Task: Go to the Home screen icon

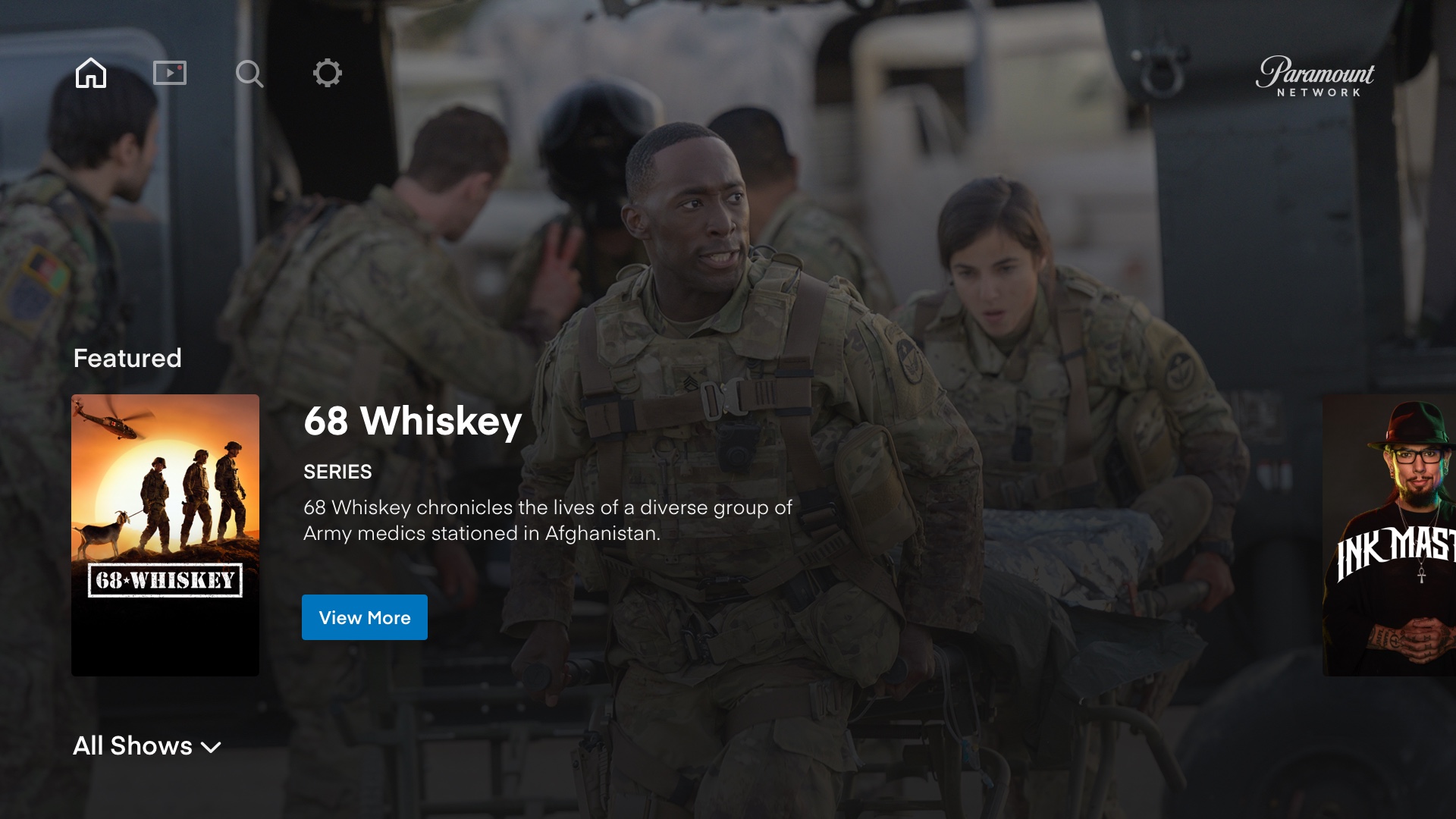Action: [91, 73]
